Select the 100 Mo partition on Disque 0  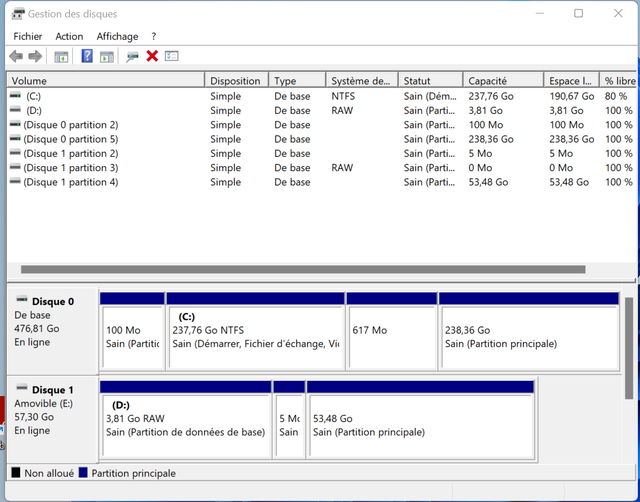click(x=132, y=331)
